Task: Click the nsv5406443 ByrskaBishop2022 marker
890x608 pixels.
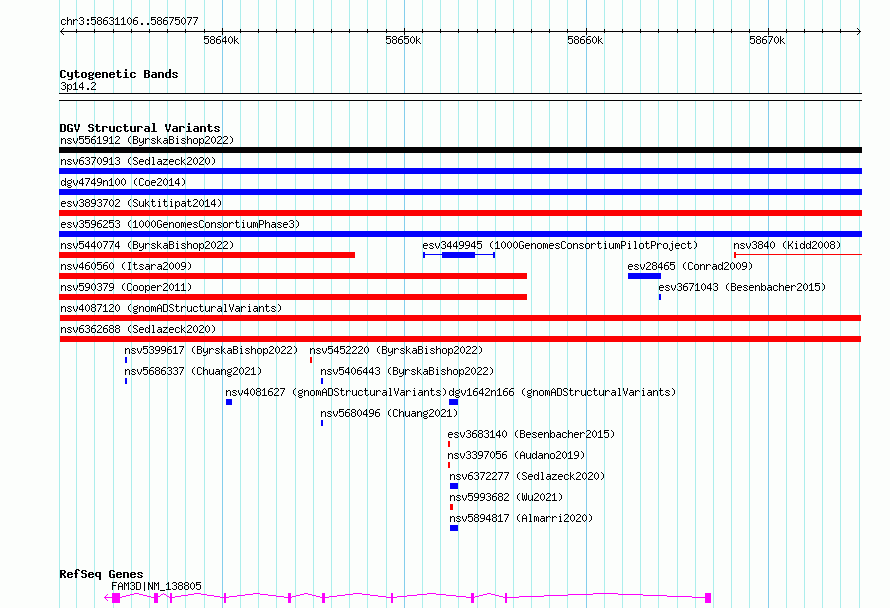Action: [x=322, y=381]
